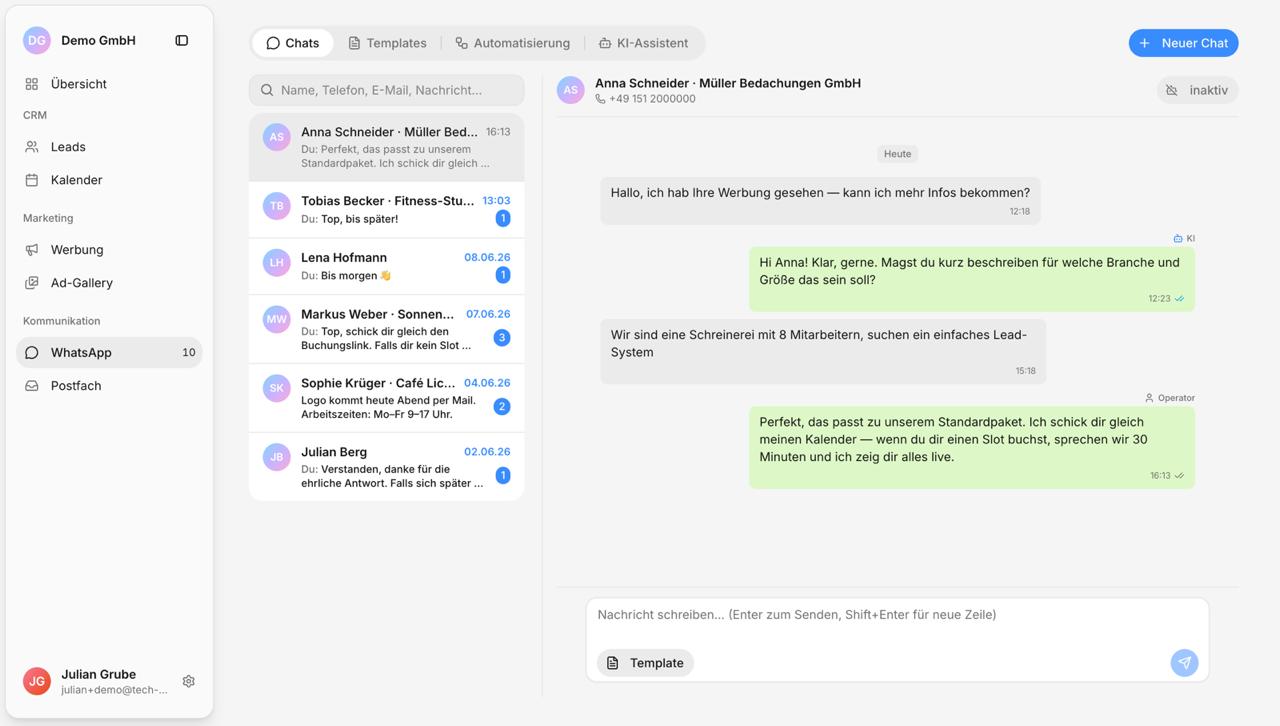Switch to the Chats tab
This screenshot has width=1280, height=726.
[x=293, y=43]
